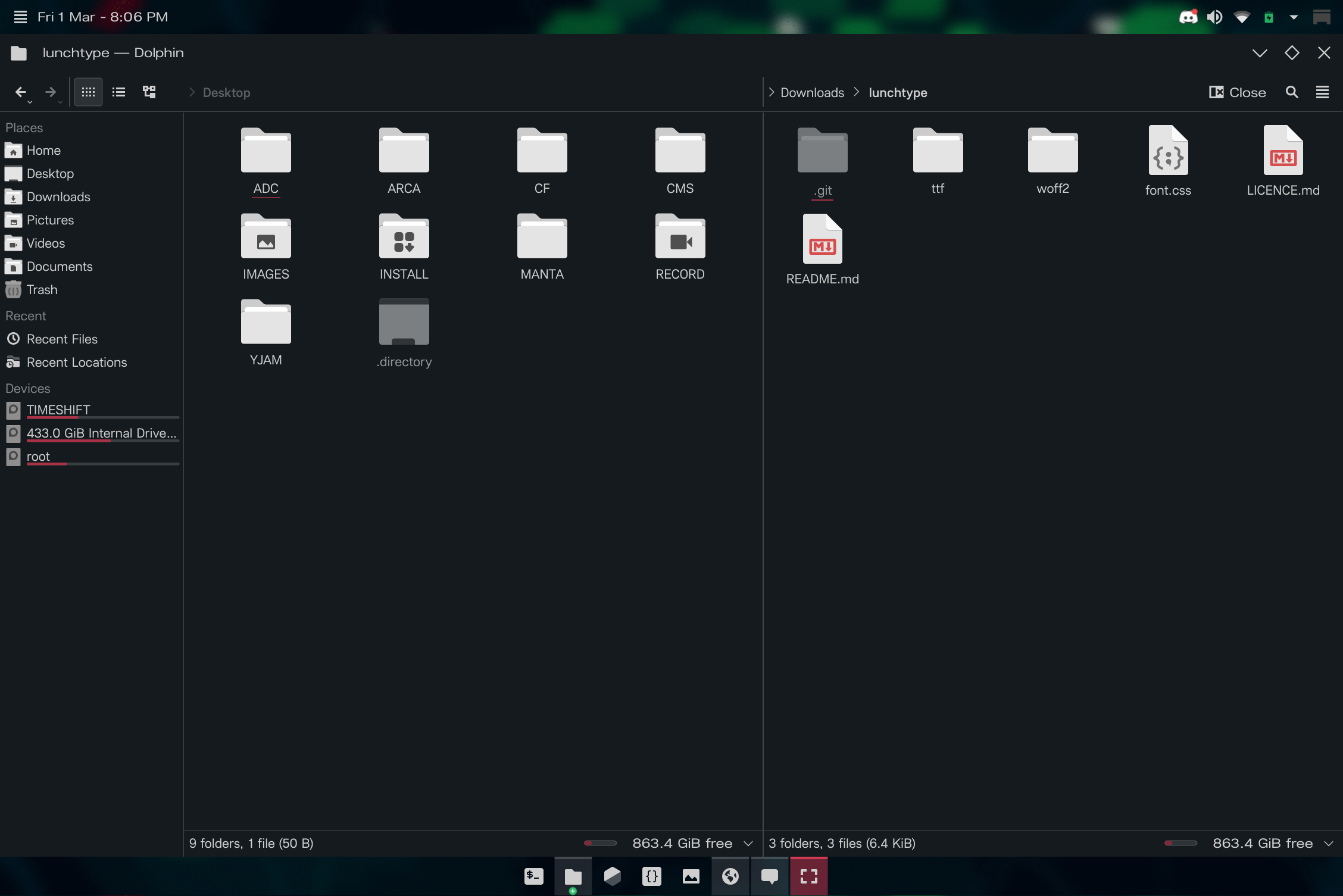Click Downloads in the right breadcrumb
Image resolution: width=1343 pixels, height=896 pixels.
[x=812, y=92]
